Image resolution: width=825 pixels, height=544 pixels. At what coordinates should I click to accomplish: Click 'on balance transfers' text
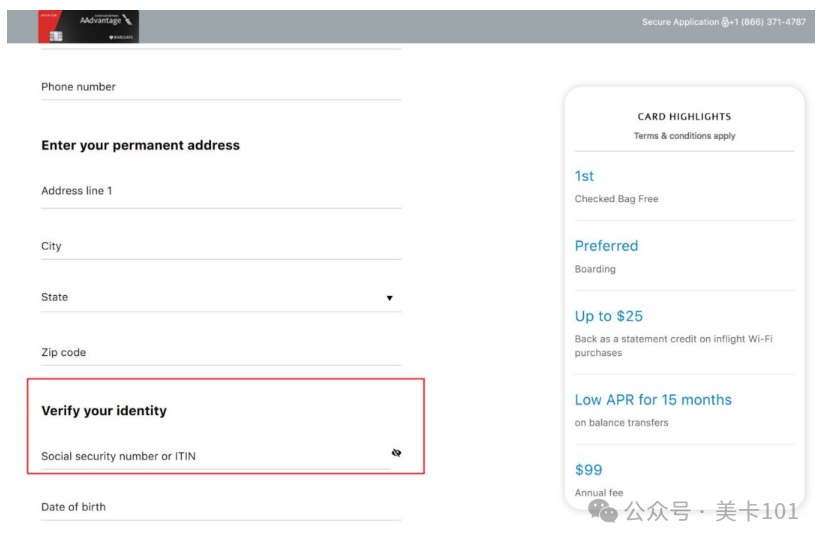[621, 422]
